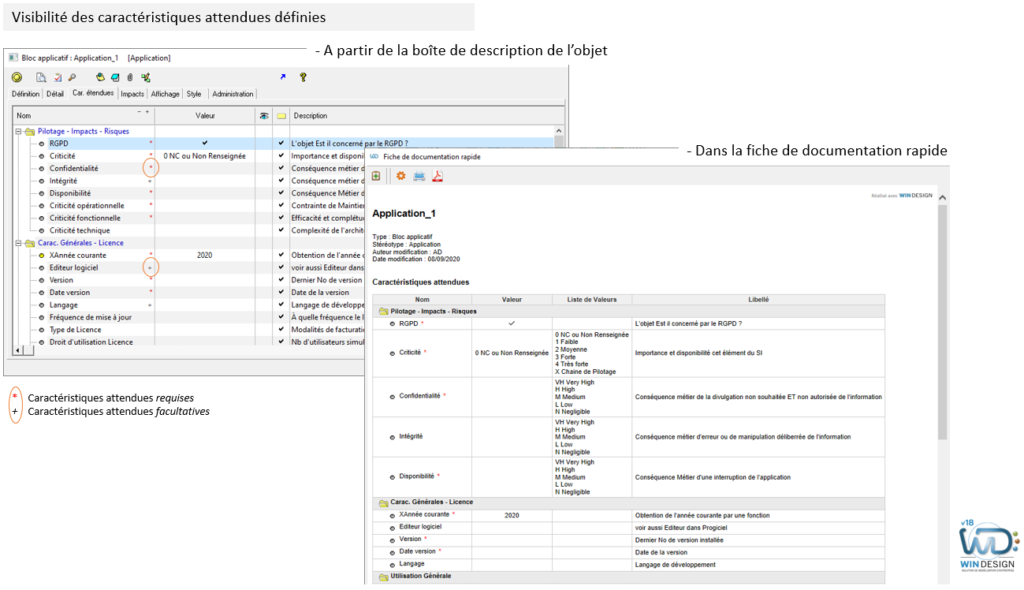Toggle the note-column checkmark on the Version row

[281, 280]
